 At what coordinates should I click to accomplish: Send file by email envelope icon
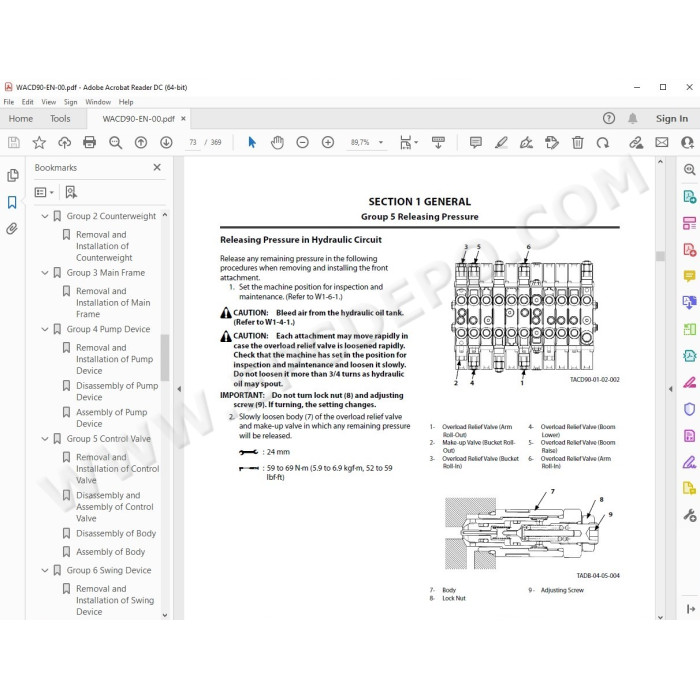point(662,142)
